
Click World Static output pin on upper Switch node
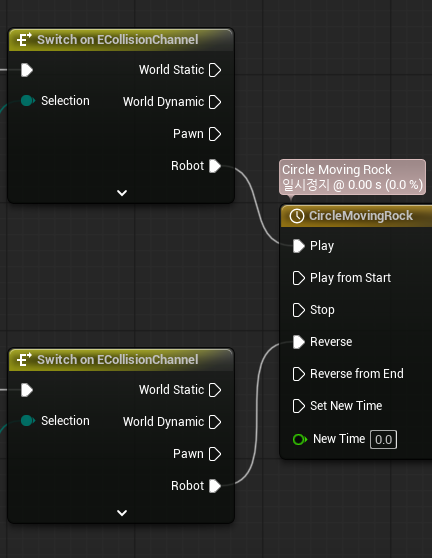tap(215, 70)
